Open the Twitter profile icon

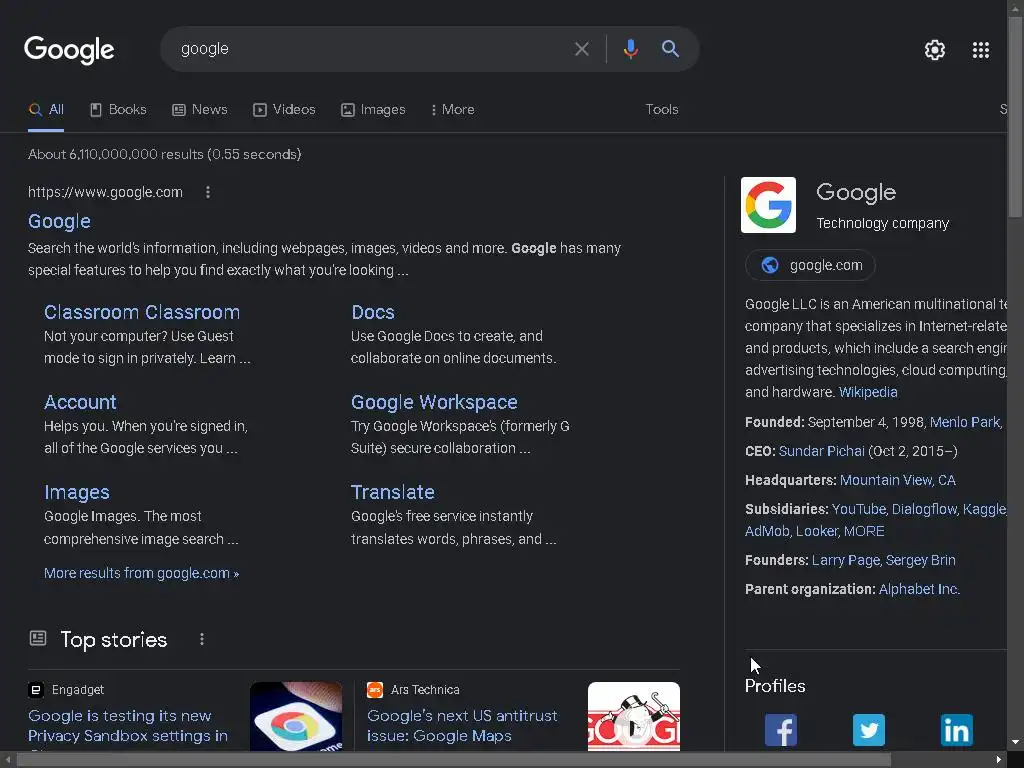(x=869, y=729)
